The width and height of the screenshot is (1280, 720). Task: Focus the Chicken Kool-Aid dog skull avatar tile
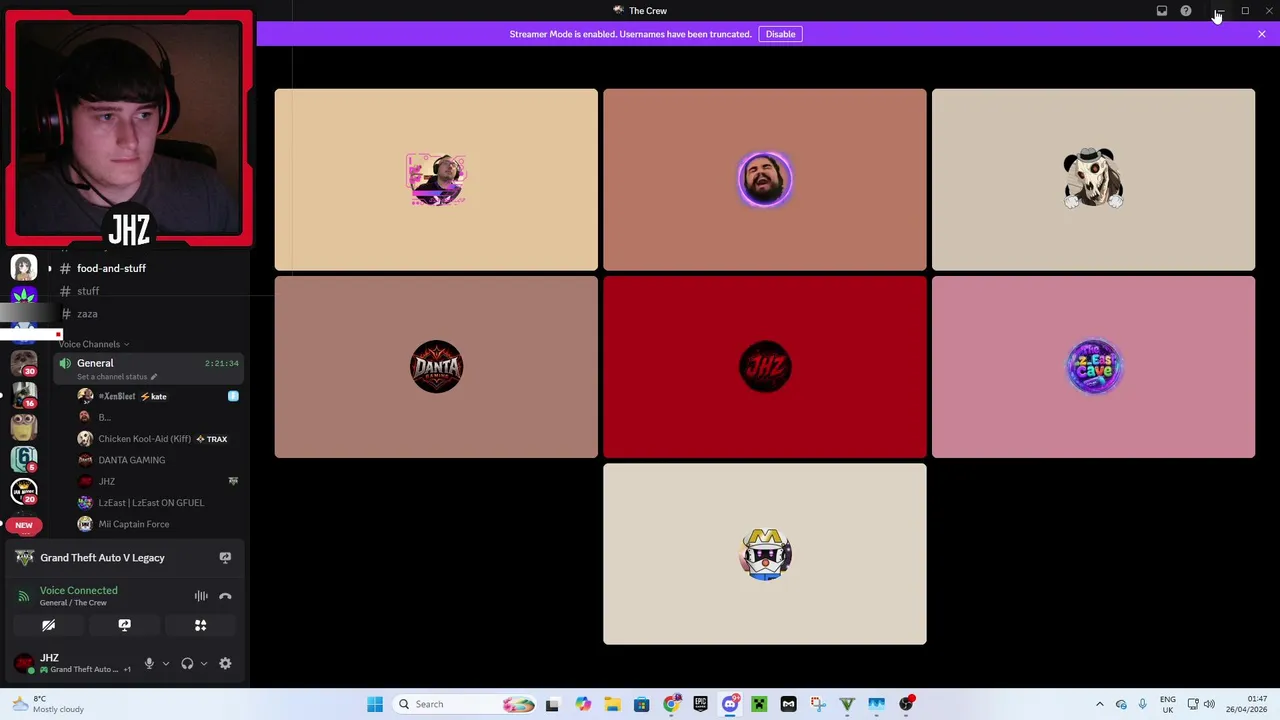click(1093, 179)
